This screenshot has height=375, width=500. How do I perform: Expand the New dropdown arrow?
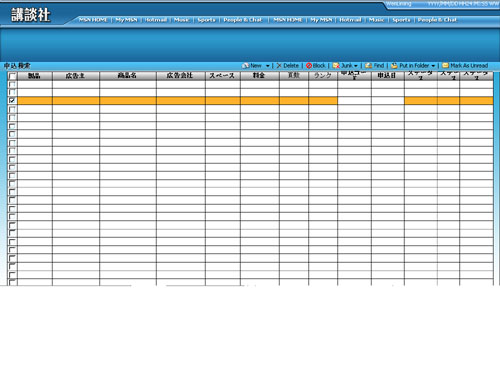click(268, 66)
